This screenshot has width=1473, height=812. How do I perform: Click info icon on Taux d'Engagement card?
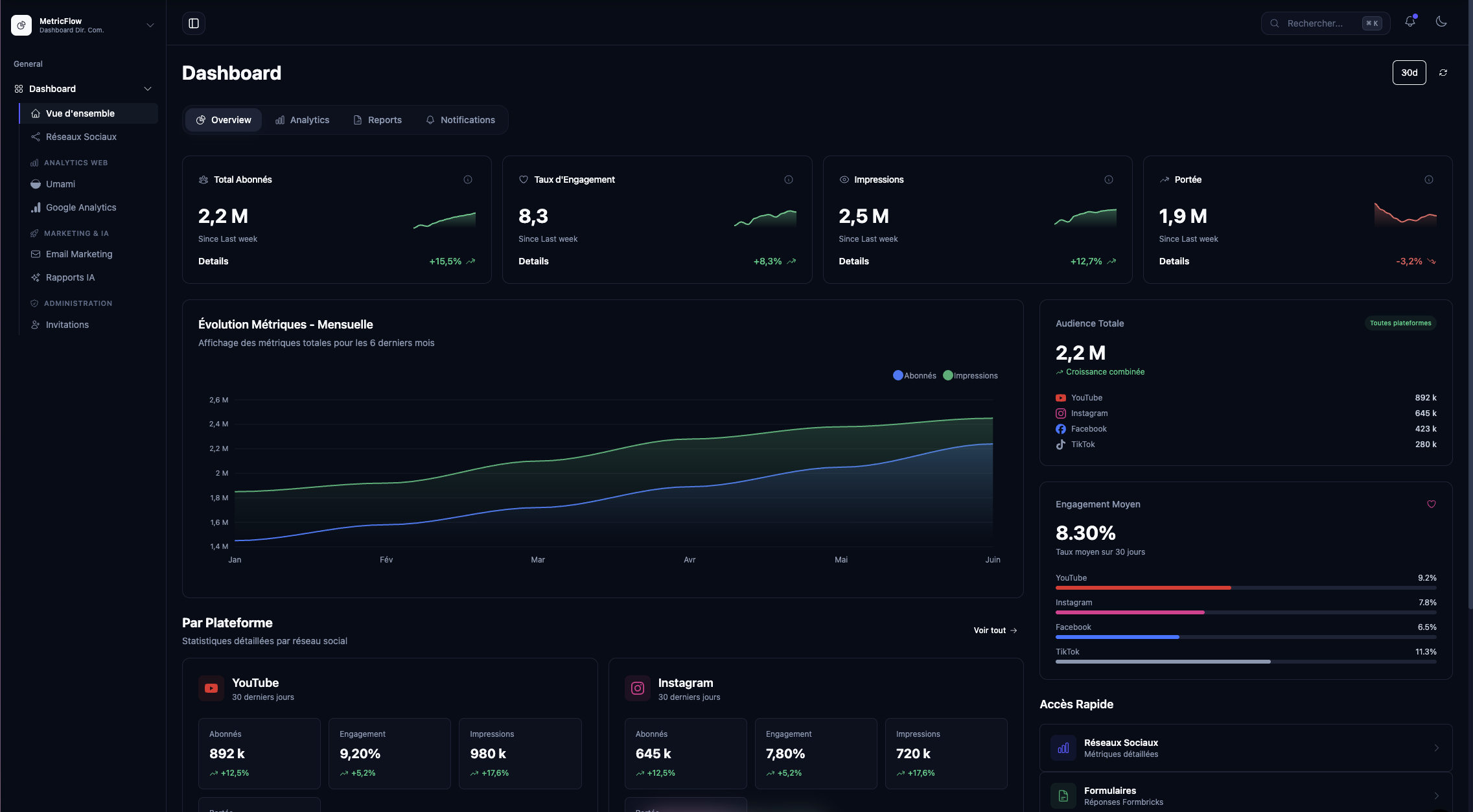click(789, 180)
